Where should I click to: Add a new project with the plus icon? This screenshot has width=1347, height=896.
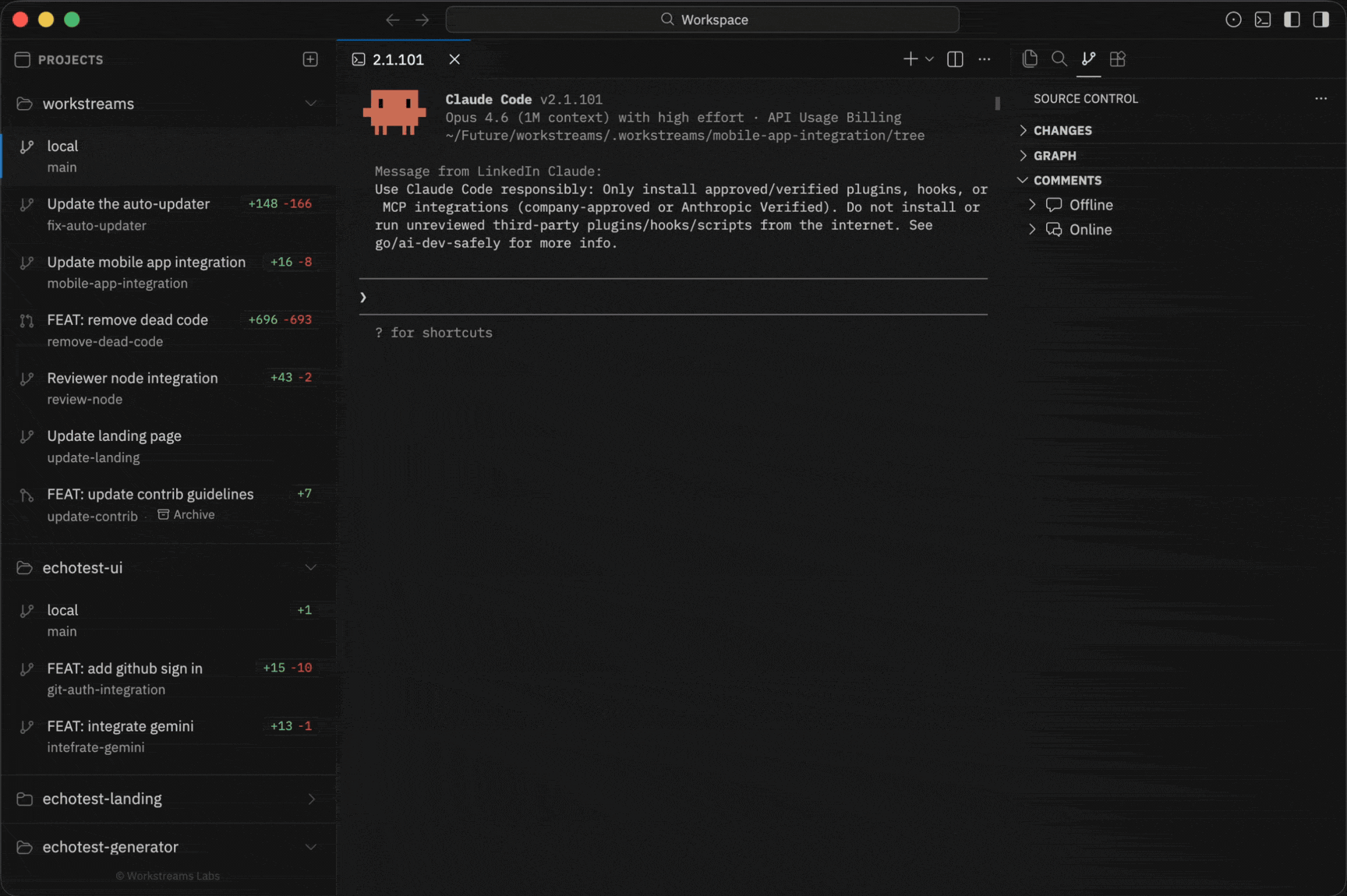tap(310, 59)
